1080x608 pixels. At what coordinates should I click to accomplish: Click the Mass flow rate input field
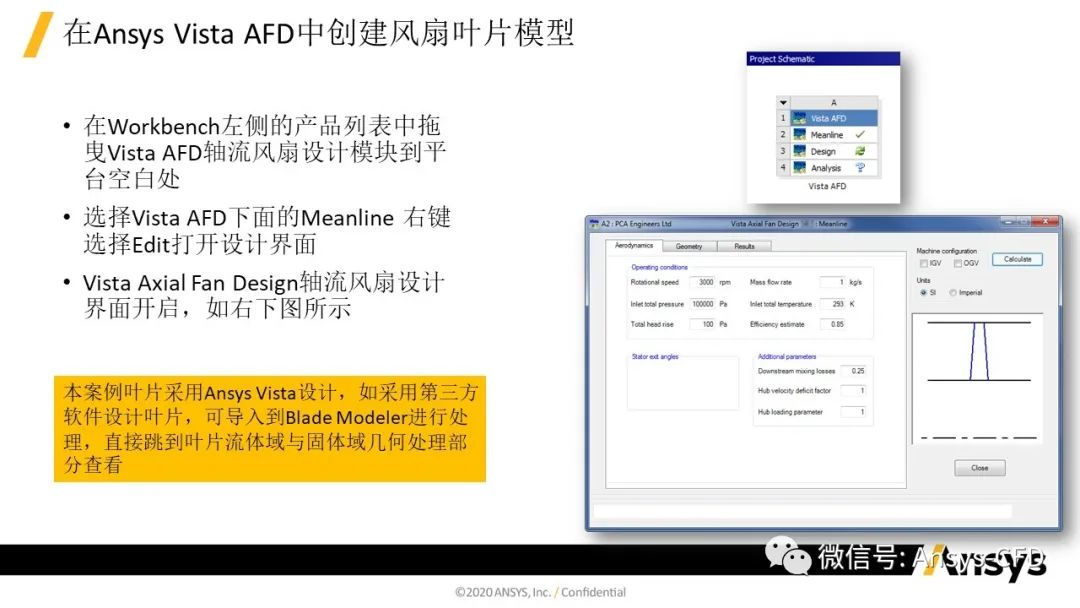click(x=833, y=282)
